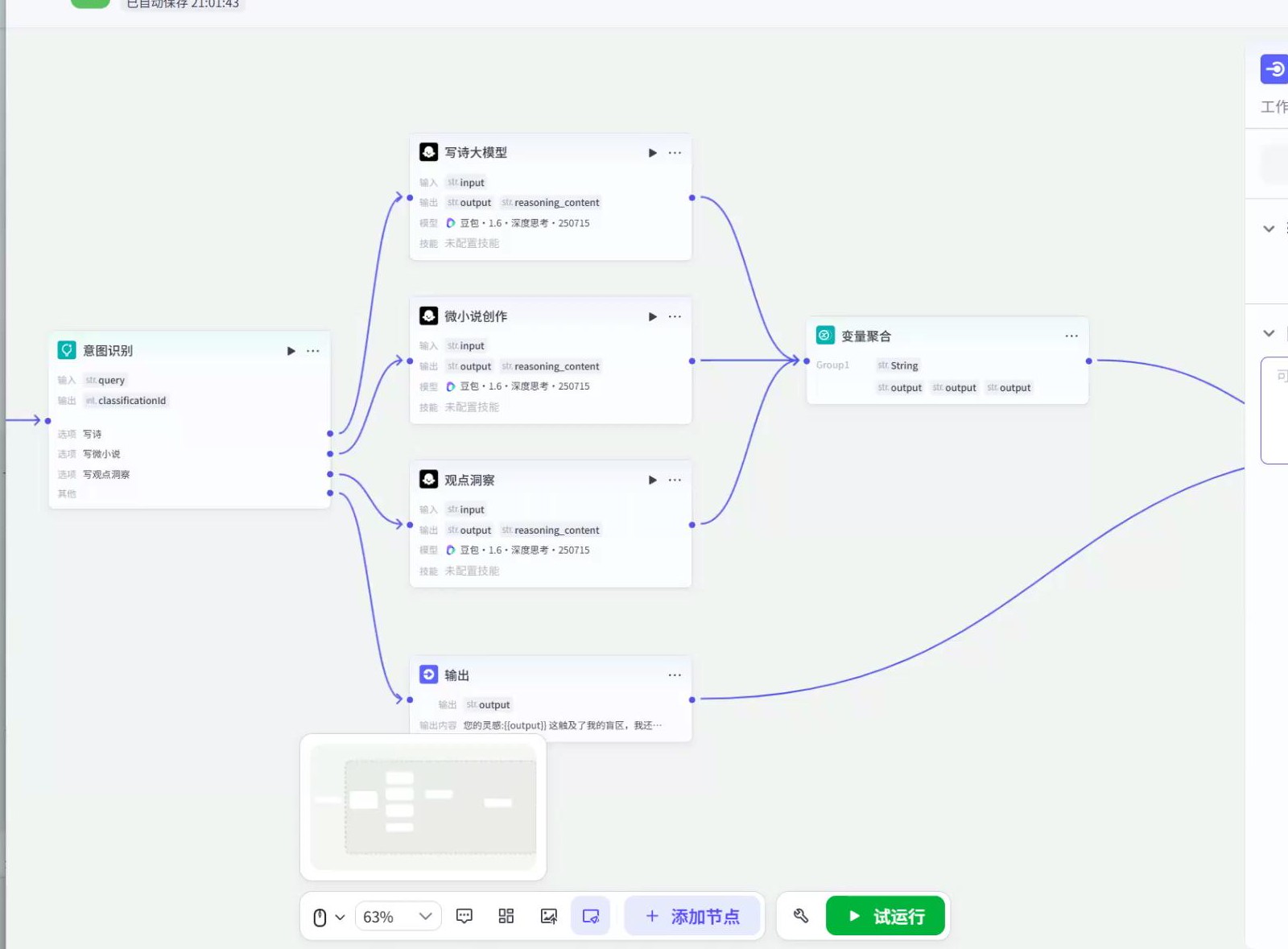Select the 微小说创作 node title
Image resolution: width=1288 pixels, height=949 pixels.
[x=476, y=316]
